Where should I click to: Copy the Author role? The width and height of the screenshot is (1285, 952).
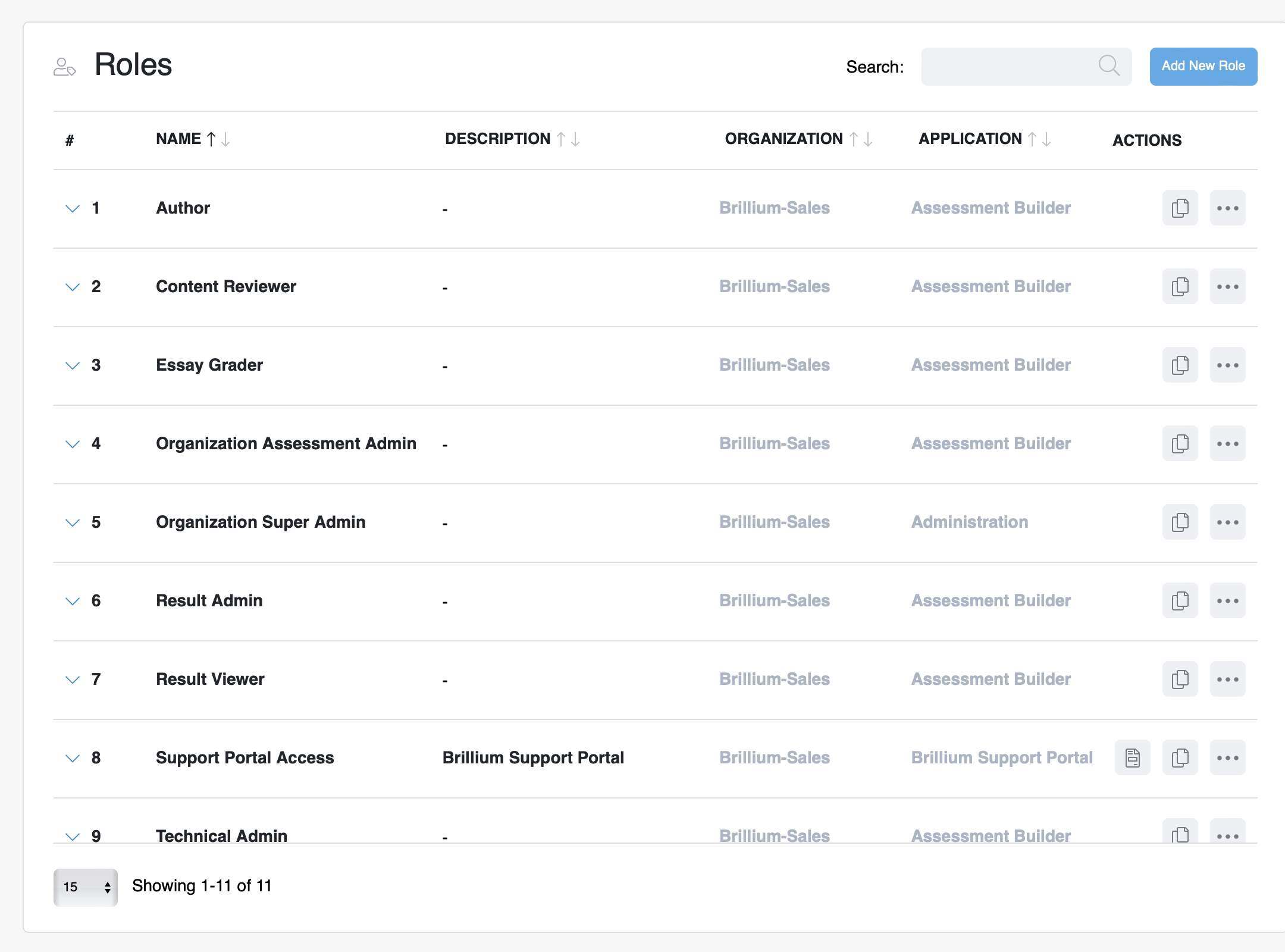pos(1180,208)
